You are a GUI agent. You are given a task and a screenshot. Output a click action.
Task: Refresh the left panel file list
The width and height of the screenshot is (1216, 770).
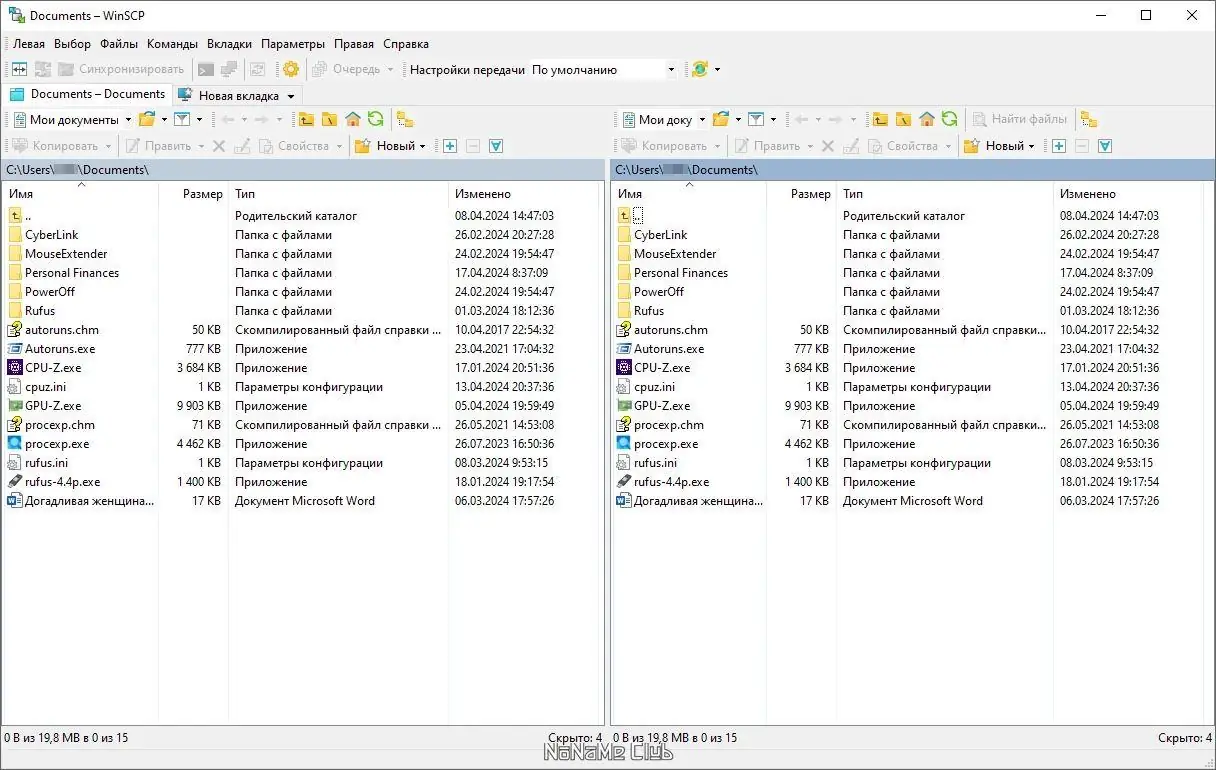tap(376, 119)
